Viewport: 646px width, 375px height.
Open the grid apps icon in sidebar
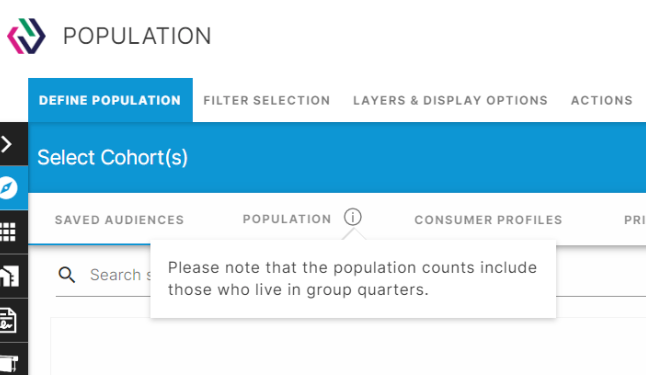8,232
